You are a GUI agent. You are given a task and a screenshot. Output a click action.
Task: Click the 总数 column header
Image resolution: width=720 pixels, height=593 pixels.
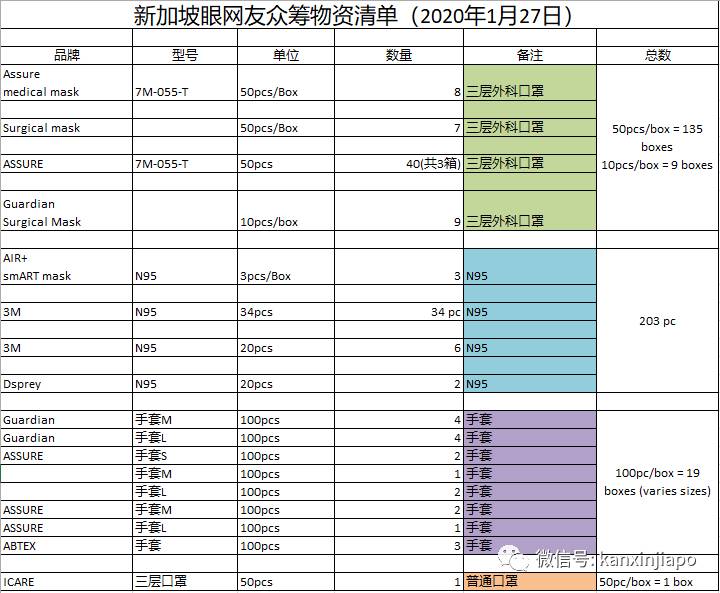click(657, 55)
